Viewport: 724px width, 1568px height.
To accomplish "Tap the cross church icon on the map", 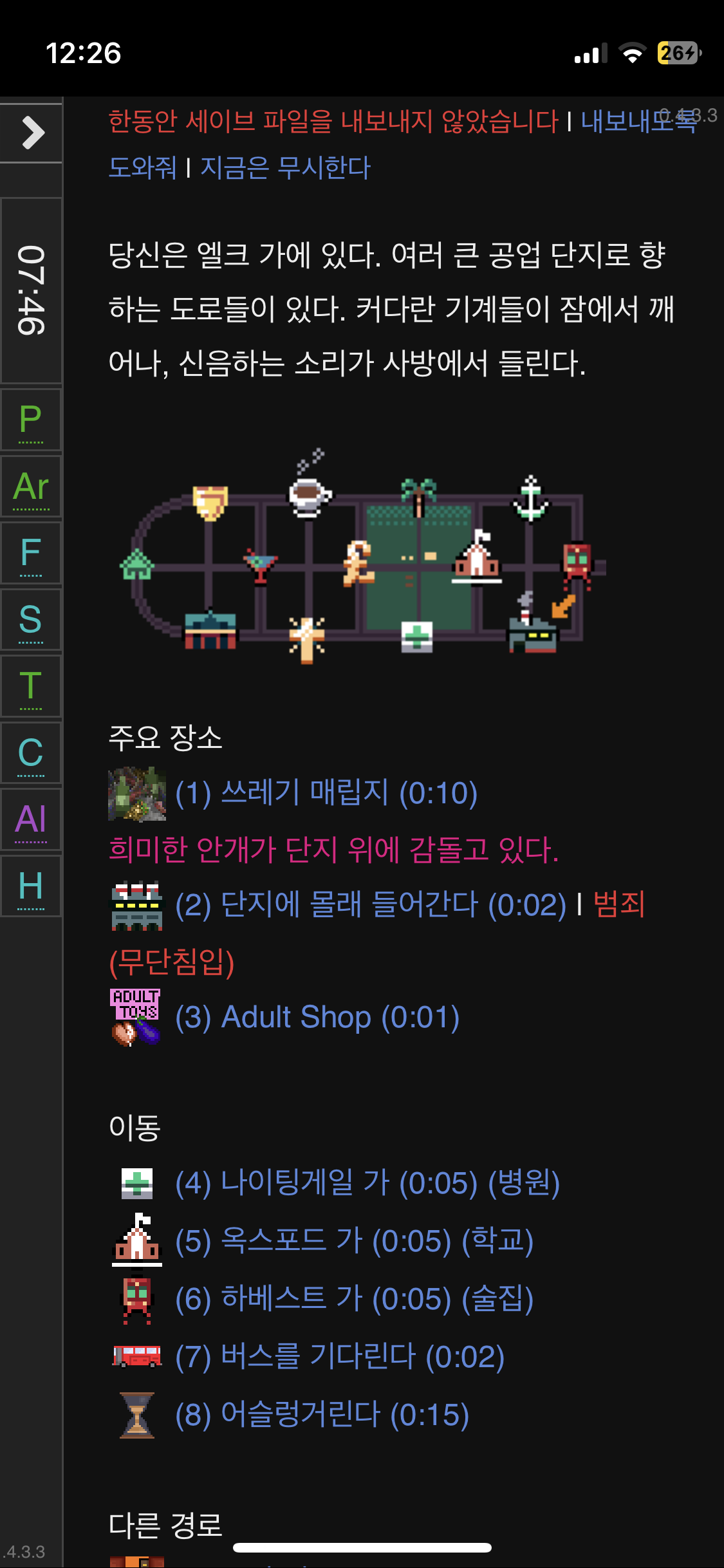I will 307,639.
